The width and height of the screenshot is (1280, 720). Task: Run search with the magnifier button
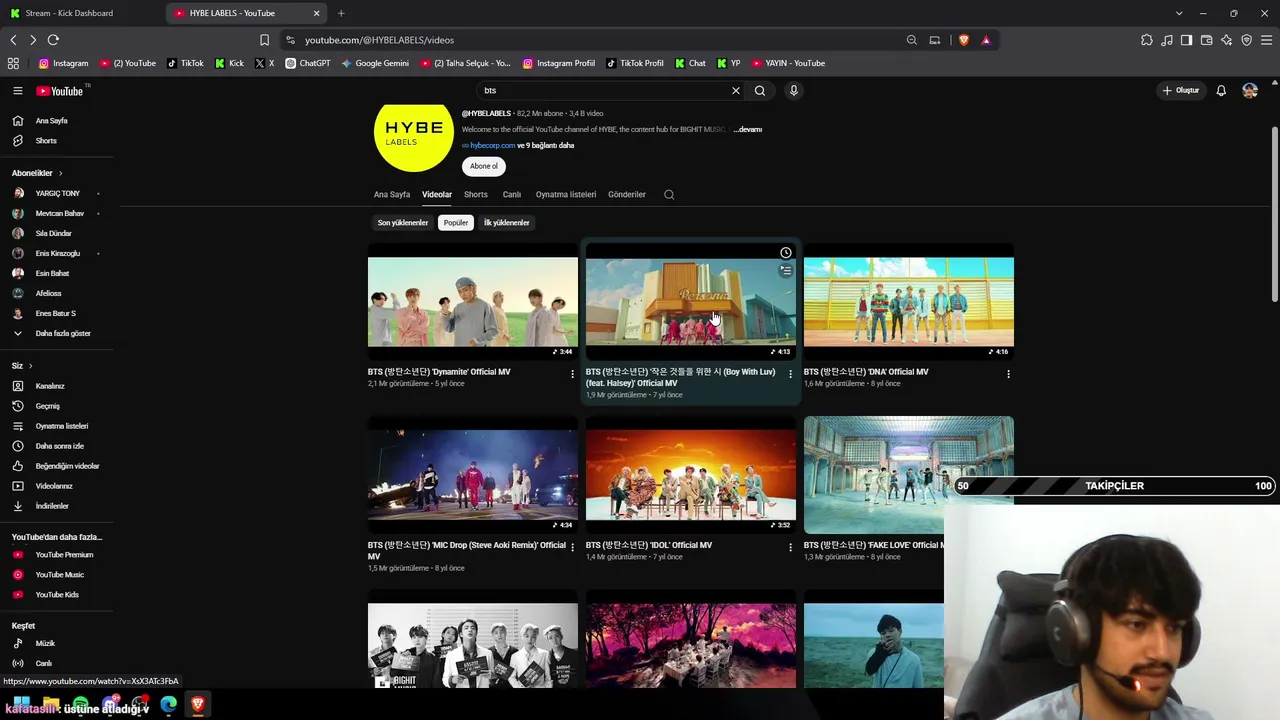pos(760,91)
